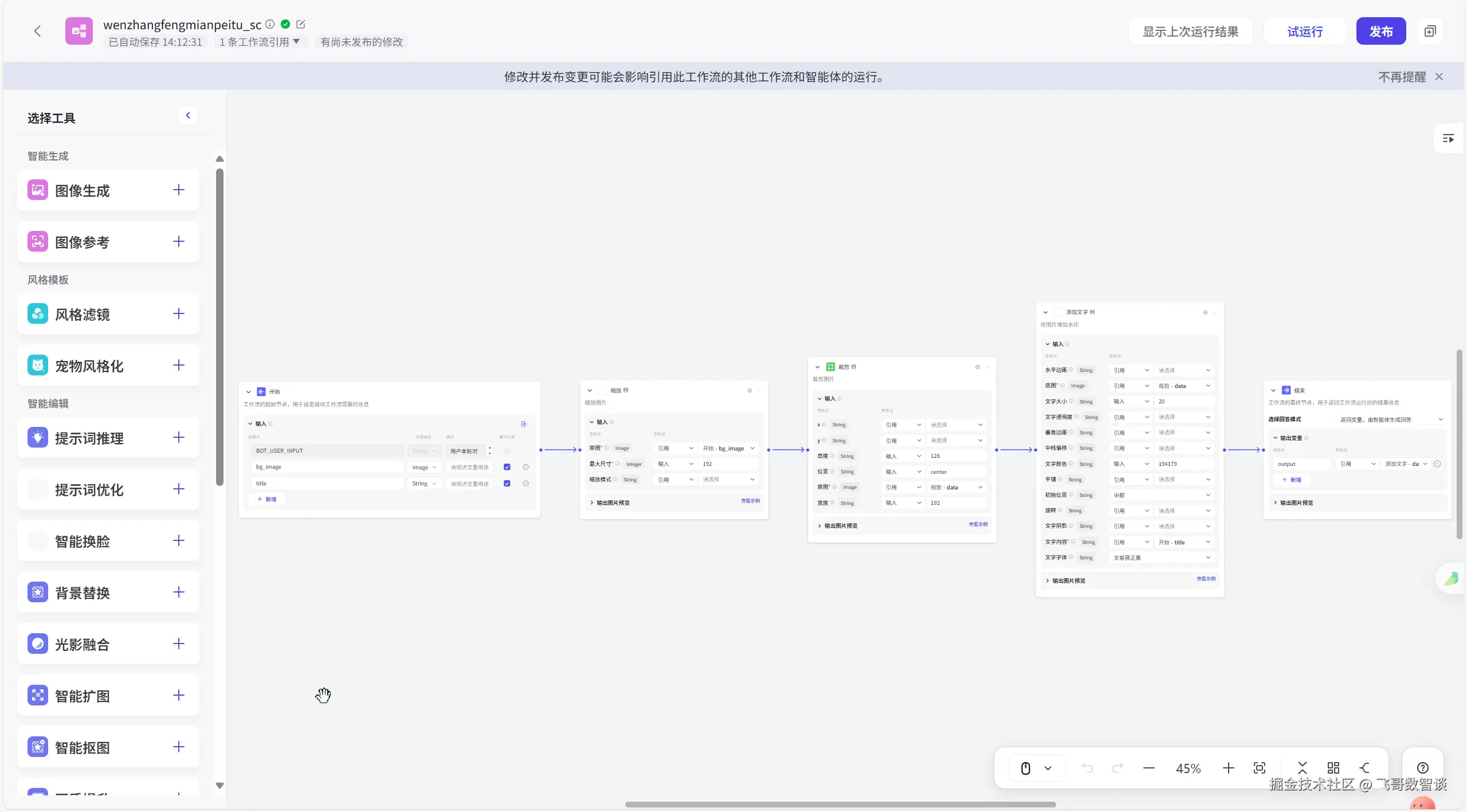The height and width of the screenshot is (812, 1467).
Task: Click the 试运行 button
Action: [x=1305, y=32]
